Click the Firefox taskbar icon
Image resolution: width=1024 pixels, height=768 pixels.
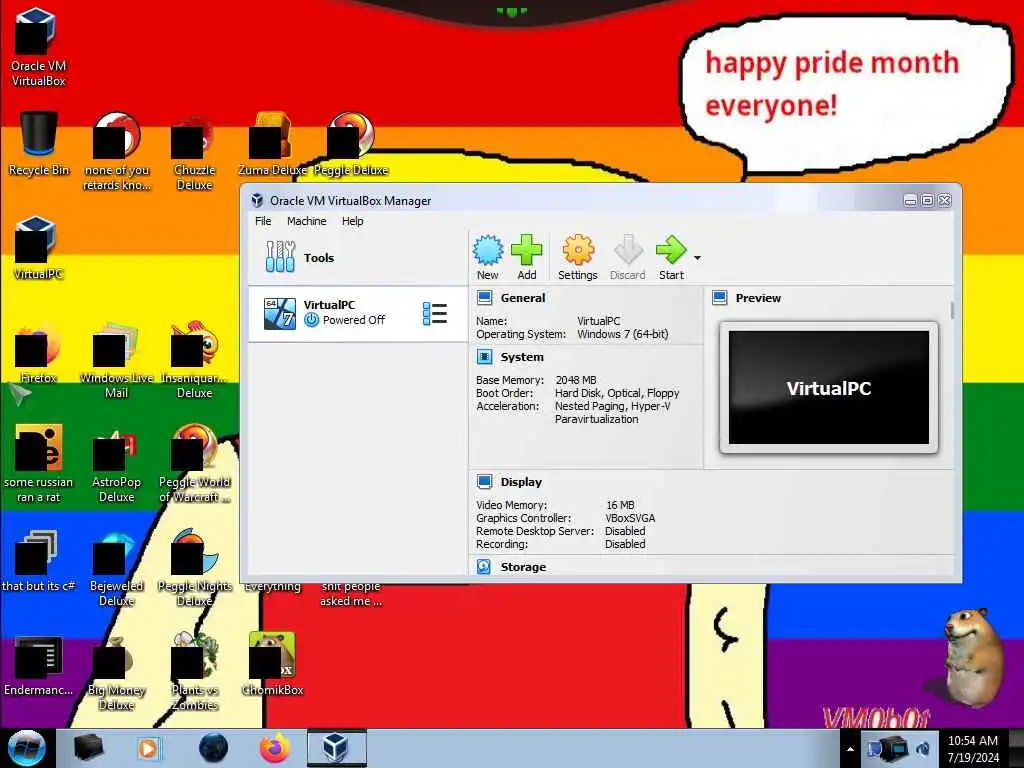pos(274,748)
